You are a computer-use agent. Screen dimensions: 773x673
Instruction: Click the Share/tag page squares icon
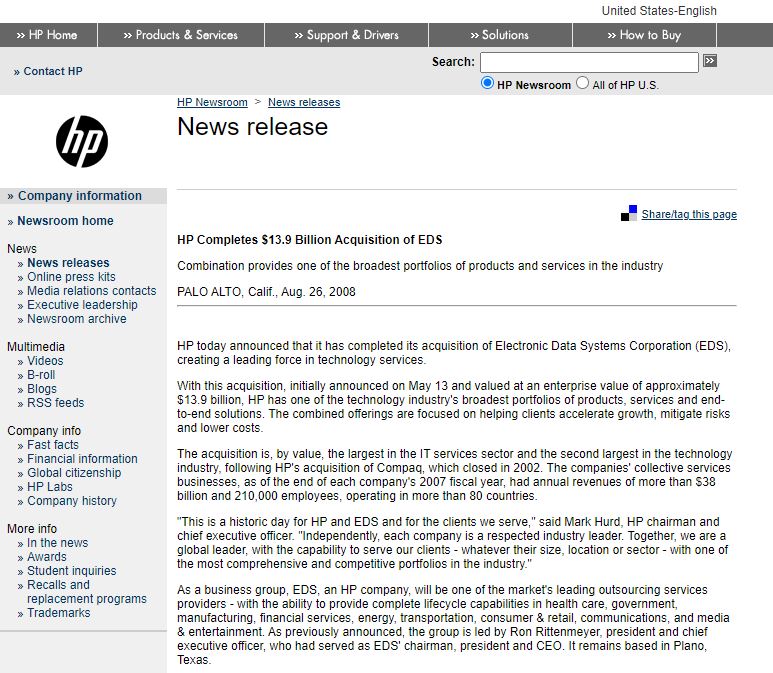tap(629, 213)
